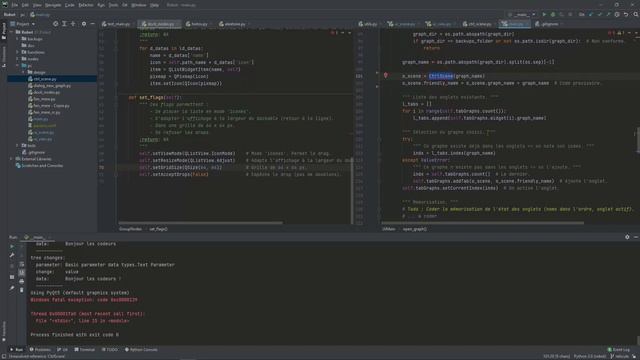
Task: Open the Code menu
Action: click(x=70, y=5)
